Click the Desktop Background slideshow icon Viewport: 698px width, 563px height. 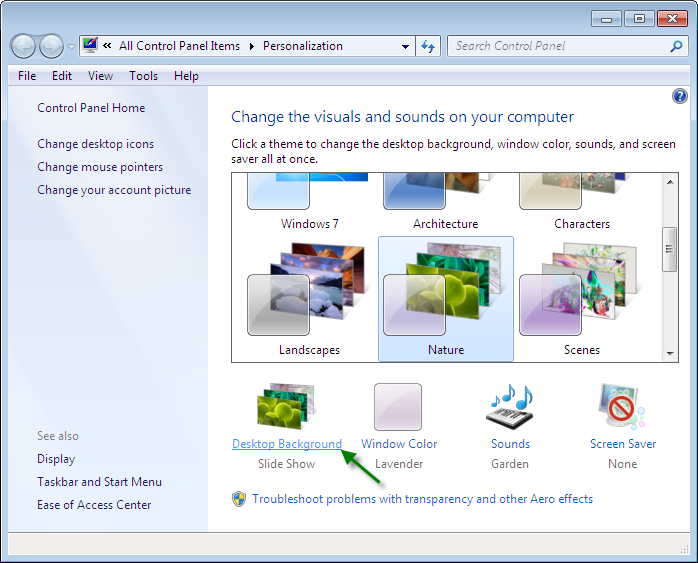(286, 406)
